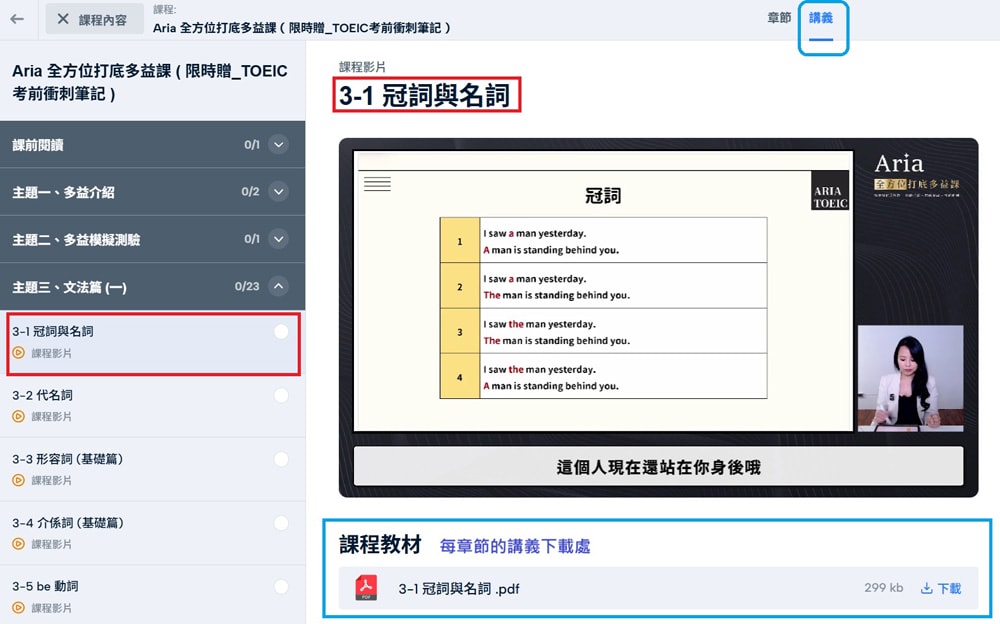1000x624 pixels.
Task: Mark 3-4 介係詞 completion circle
Action: (x=281, y=523)
